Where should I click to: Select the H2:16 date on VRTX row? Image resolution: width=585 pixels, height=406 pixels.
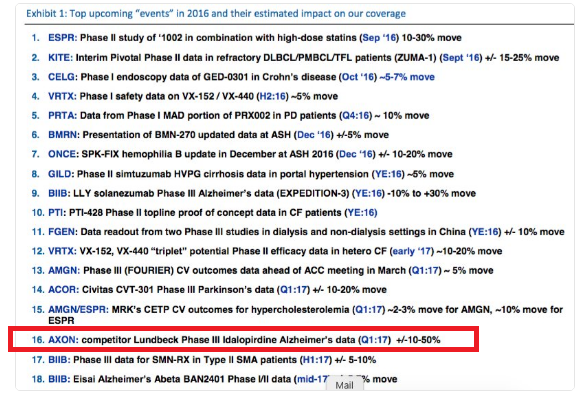pos(272,97)
